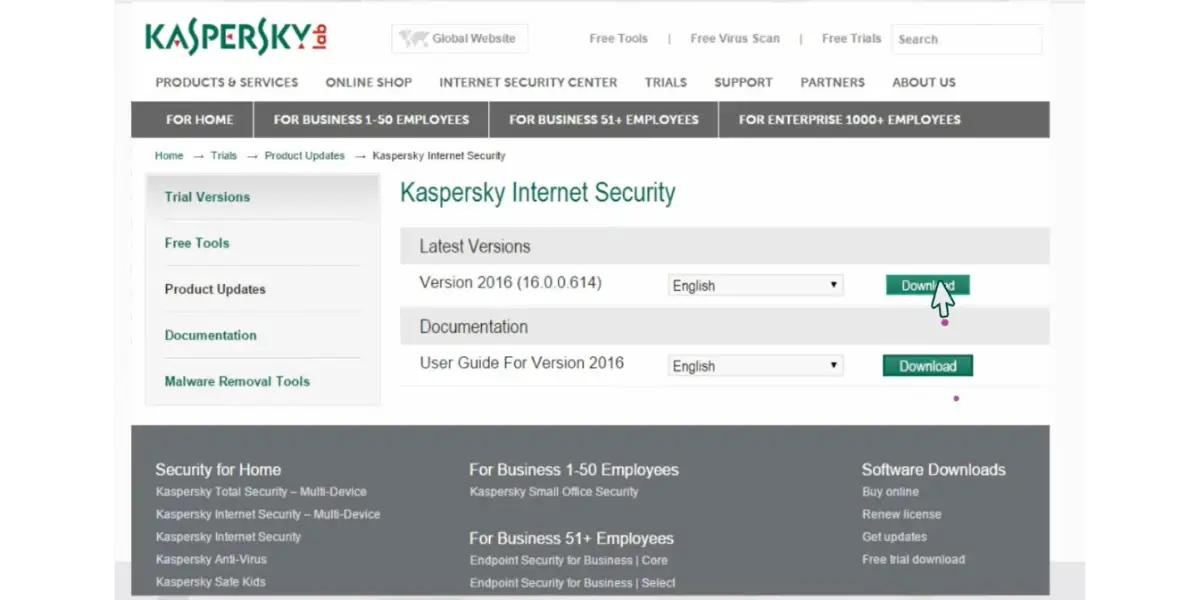The height and width of the screenshot is (600, 1200).
Task: Open the Free Tools header link
Action: [618, 39]
